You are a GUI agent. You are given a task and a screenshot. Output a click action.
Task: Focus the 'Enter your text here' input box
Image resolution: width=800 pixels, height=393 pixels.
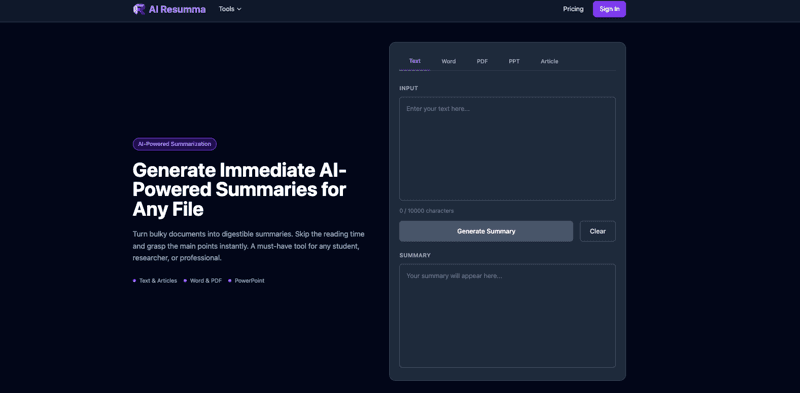pyautogui.click(x=507, y=149)
